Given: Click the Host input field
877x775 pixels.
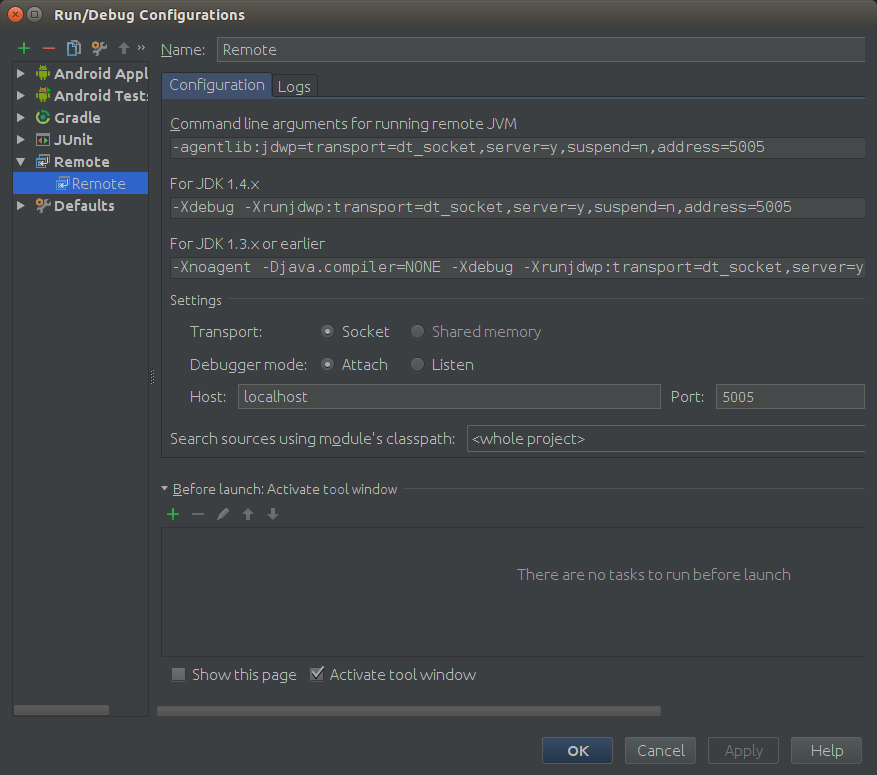Looking at the screenshot, I should 448,396.
